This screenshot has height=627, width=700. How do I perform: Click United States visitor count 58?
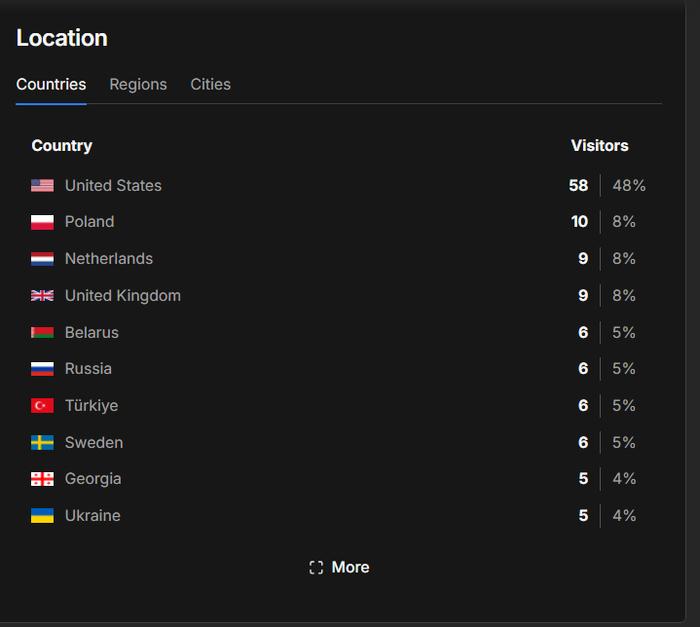[x=578, y=185]
